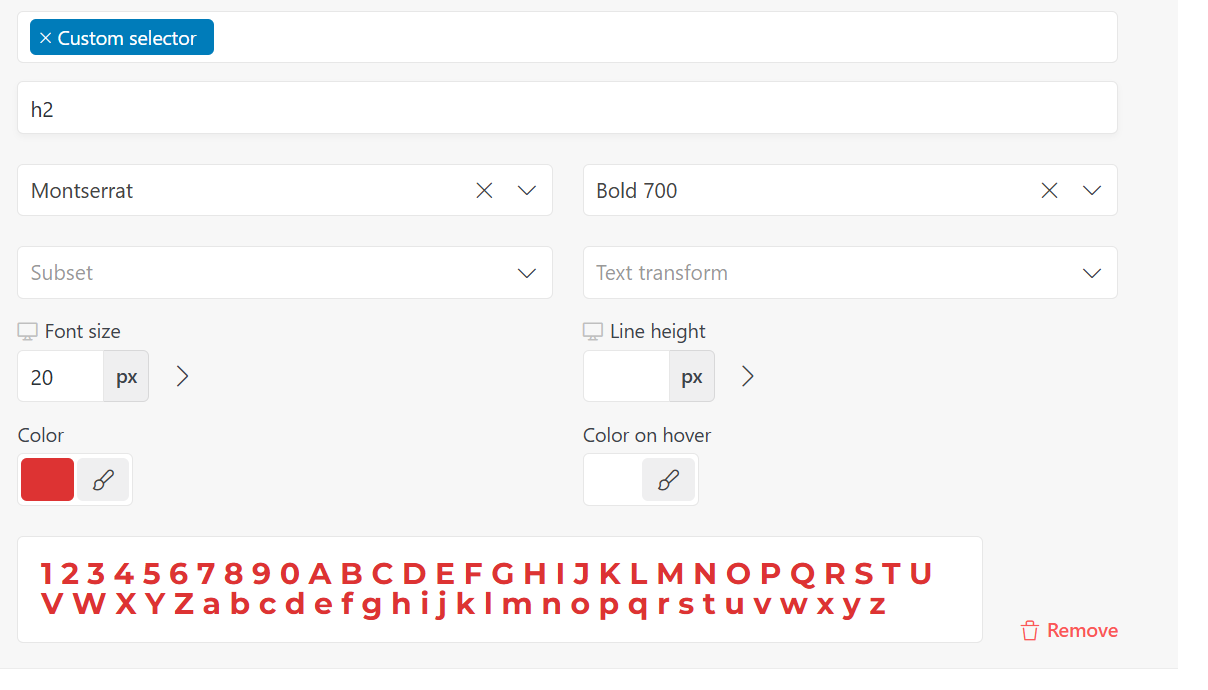Change the px unit for Line height
Viewport: 1208px width, 690px height.
pos(692,377)
